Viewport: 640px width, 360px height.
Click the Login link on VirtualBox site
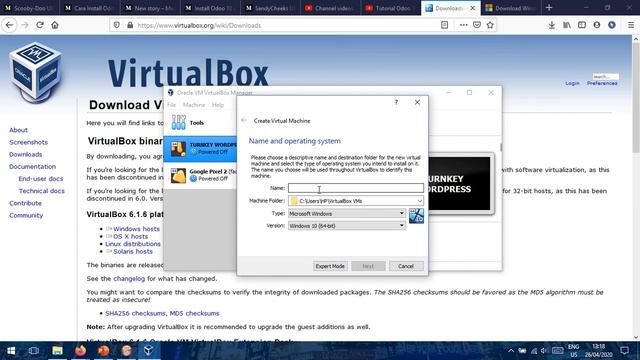click(572, 83)
